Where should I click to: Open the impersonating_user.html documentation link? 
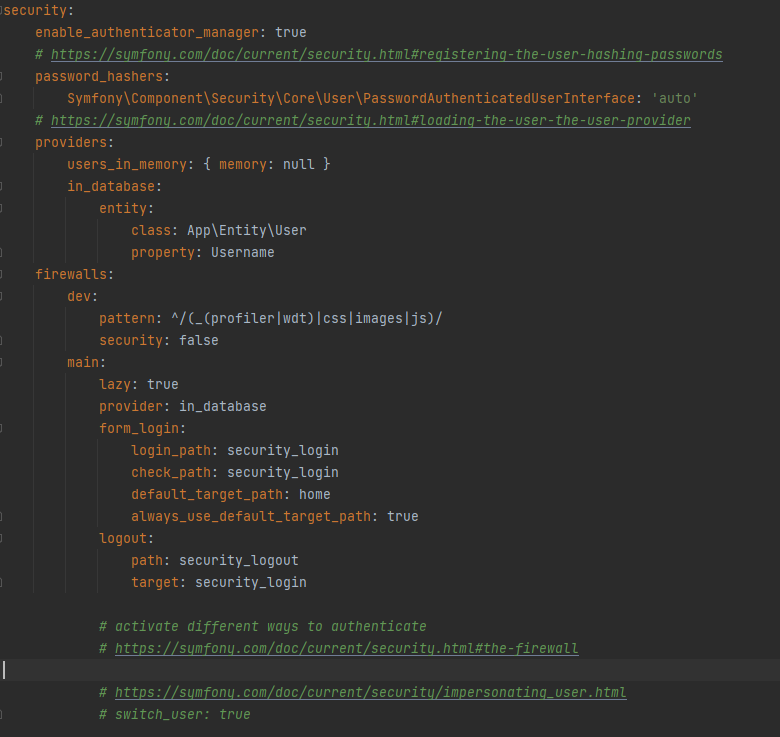tap(371, 692)
